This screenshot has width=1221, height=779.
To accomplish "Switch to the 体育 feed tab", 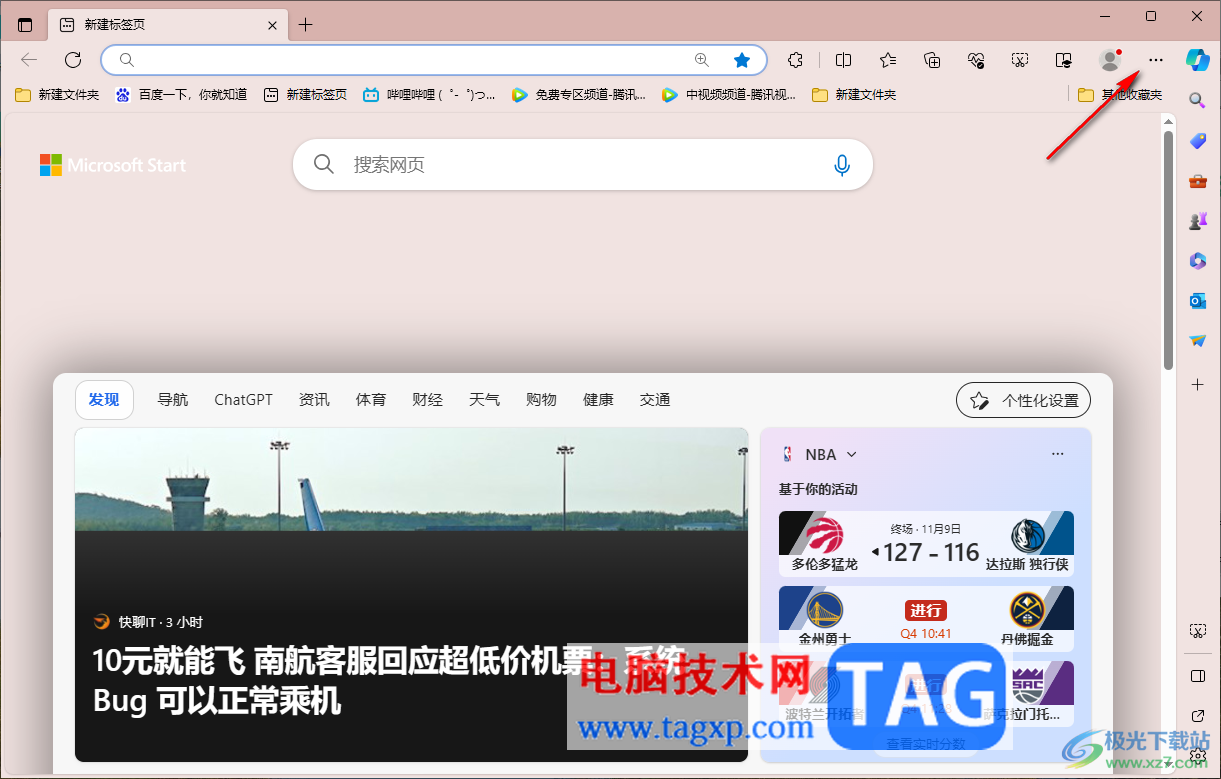I will tap(370, 399).
